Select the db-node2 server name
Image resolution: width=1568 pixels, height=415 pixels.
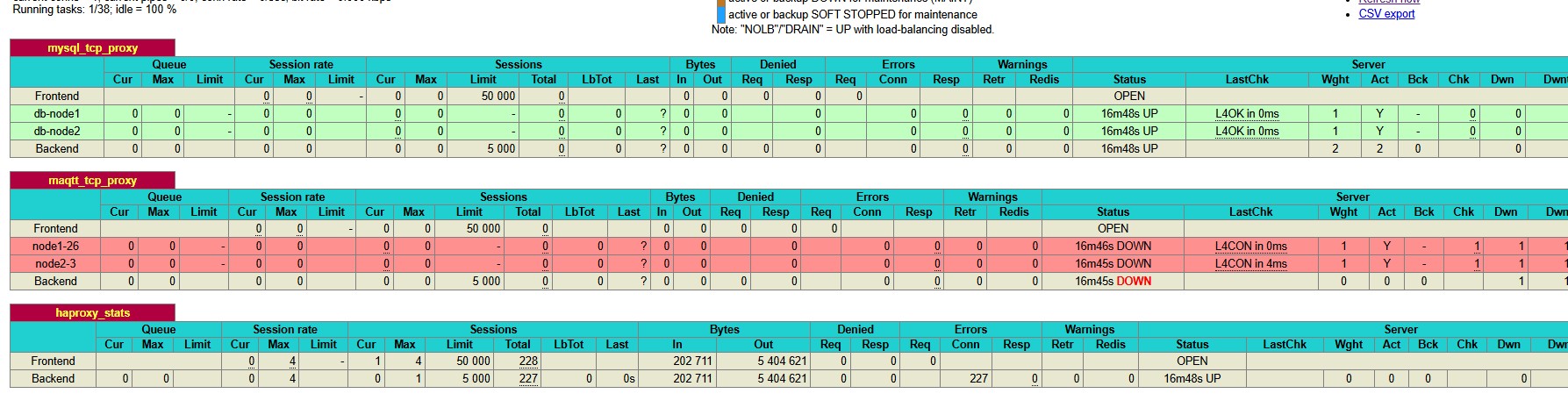pyautogui.click(x=57, y=132)
